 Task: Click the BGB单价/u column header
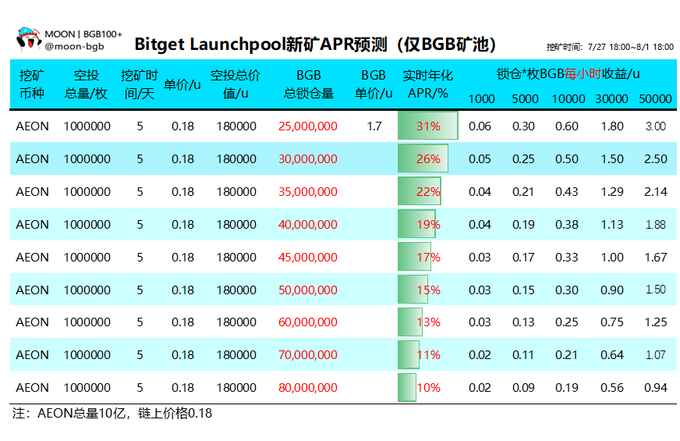click(373, 84)
